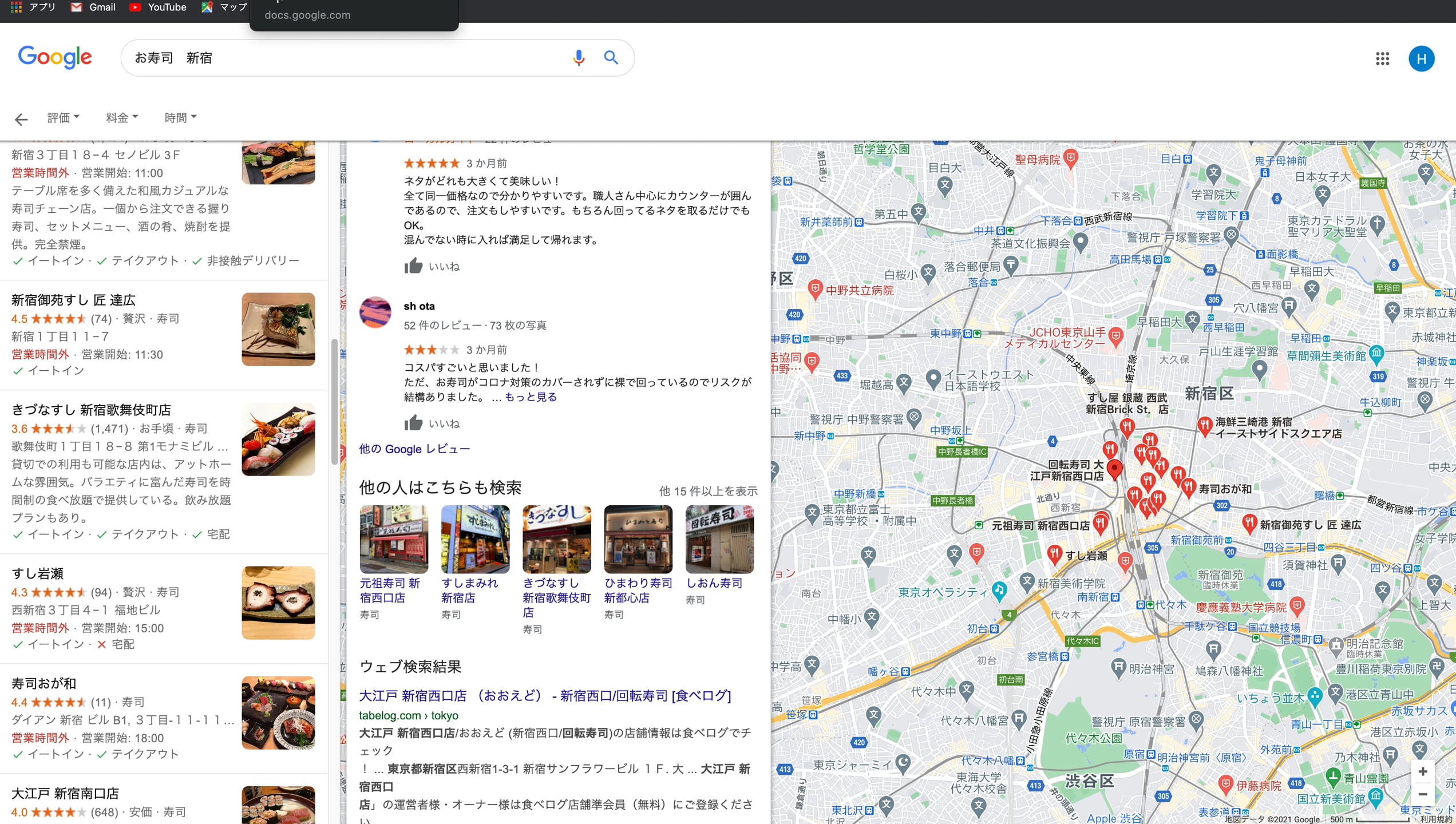Click the search magnifier icon
This screenshot has width=1456, height=824.
pyautogui.click(x=611, y=57)
